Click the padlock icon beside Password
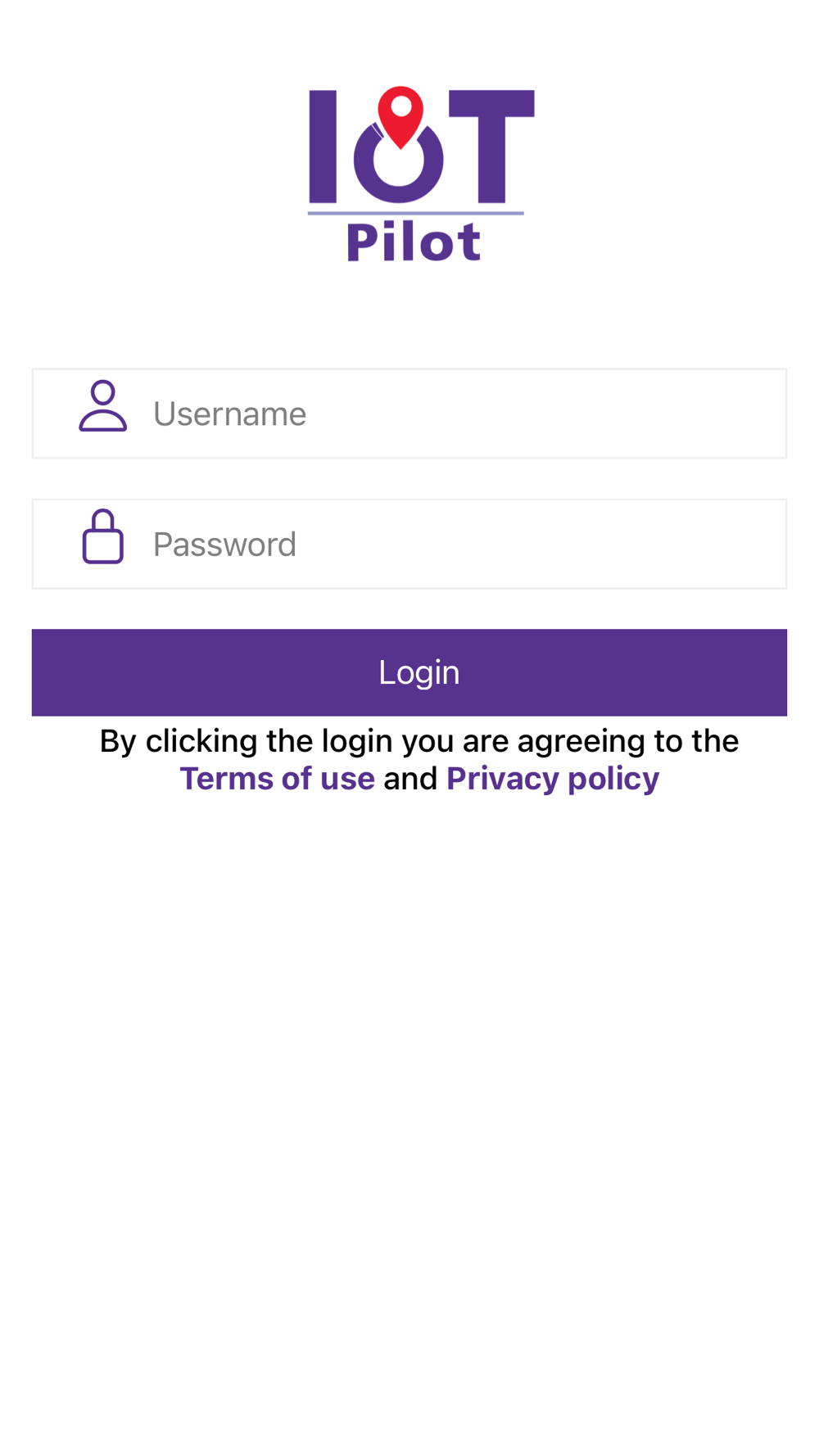Viewport: 819px width, 1456px height. (x=103, y=536)
